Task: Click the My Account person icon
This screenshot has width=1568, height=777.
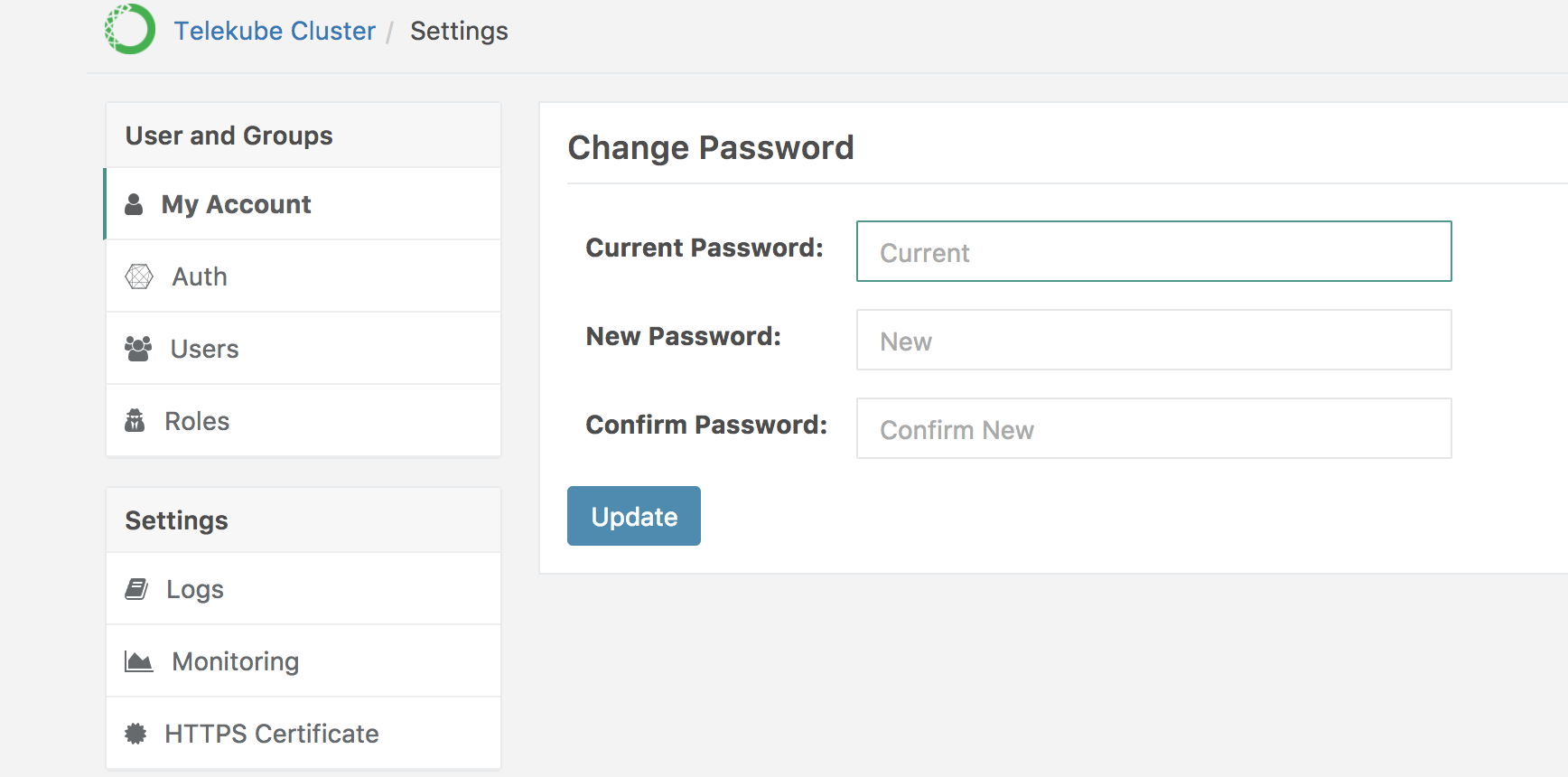Action: tap(134, 204)
